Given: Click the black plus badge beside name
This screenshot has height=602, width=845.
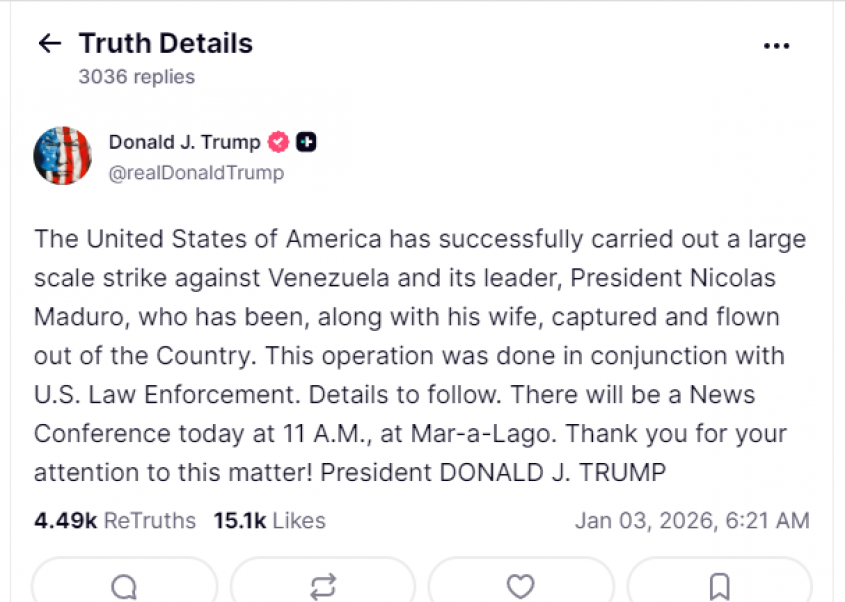Looking at the screenshot, I should pyautogui.click(x=307, y=142).
